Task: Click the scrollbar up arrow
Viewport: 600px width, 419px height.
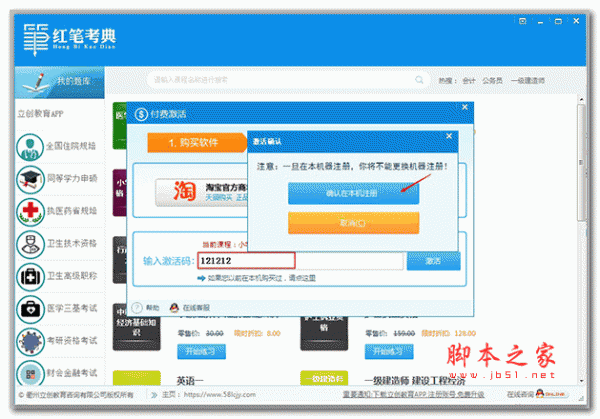Action: 581,99
